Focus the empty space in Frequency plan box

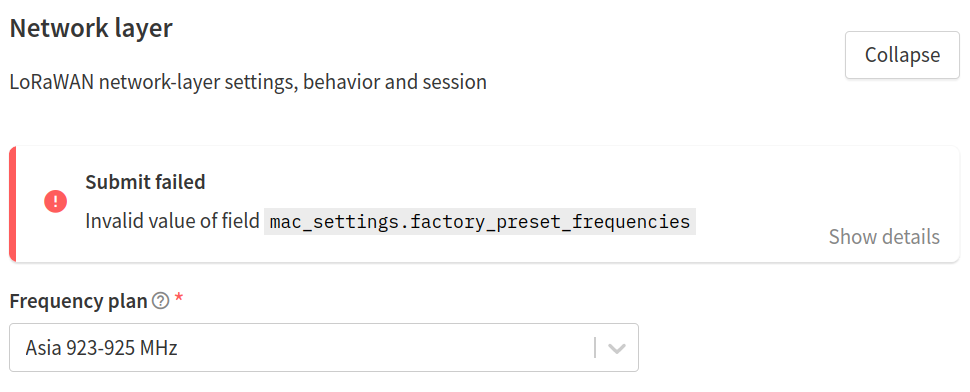[384, 348]
